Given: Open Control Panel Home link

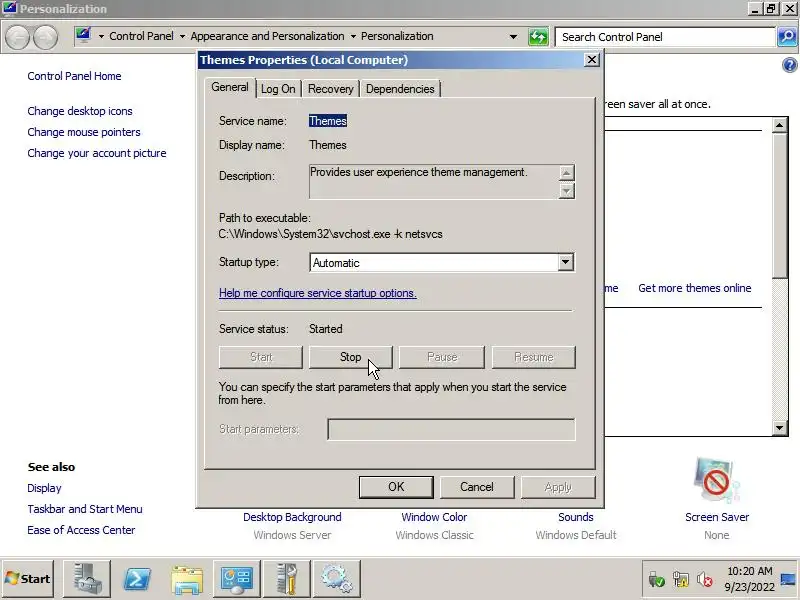Looking at the screenshot, I should [x=74, y=76].
